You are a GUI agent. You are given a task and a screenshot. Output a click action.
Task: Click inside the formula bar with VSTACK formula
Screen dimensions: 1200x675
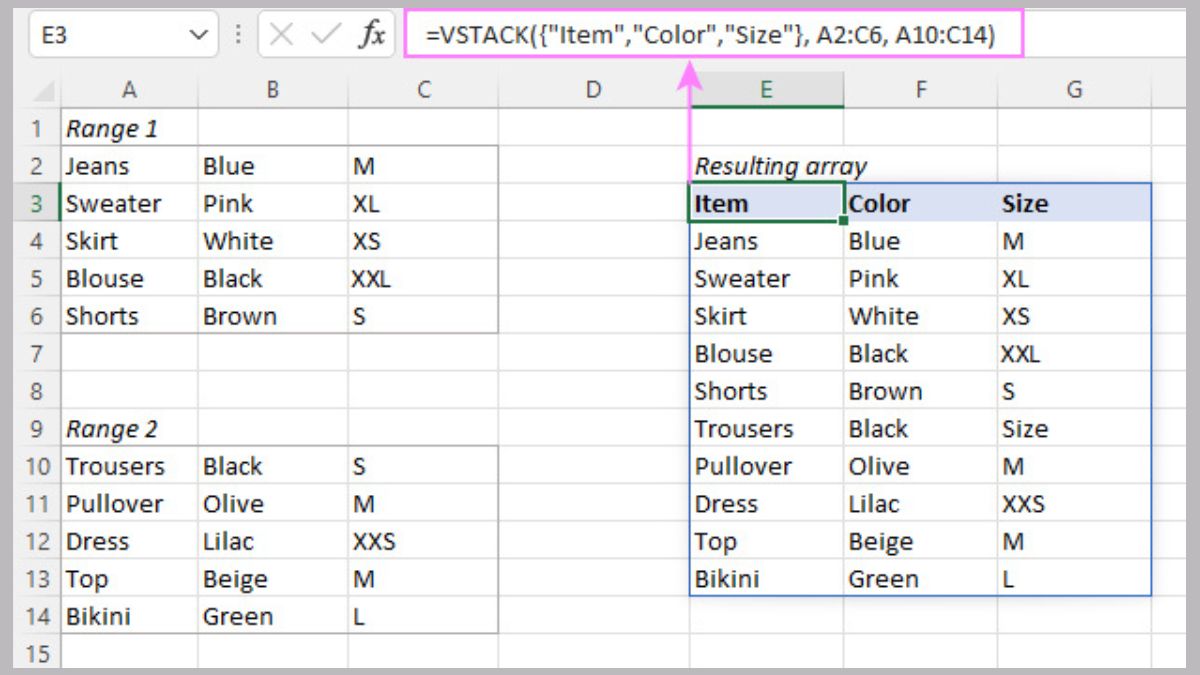pos(700,33)
